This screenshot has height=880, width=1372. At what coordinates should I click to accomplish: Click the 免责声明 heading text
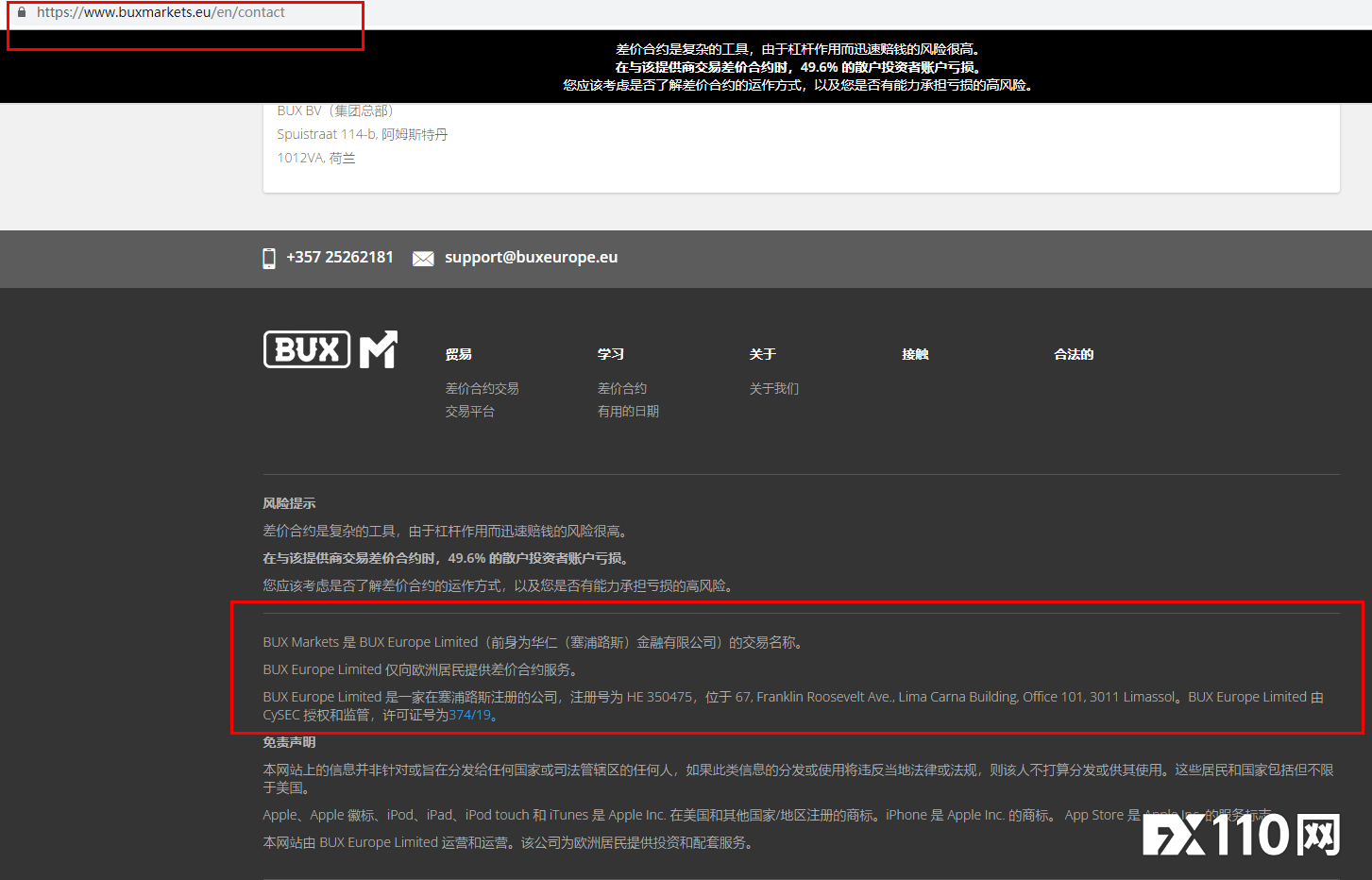(x=289, y=742)
